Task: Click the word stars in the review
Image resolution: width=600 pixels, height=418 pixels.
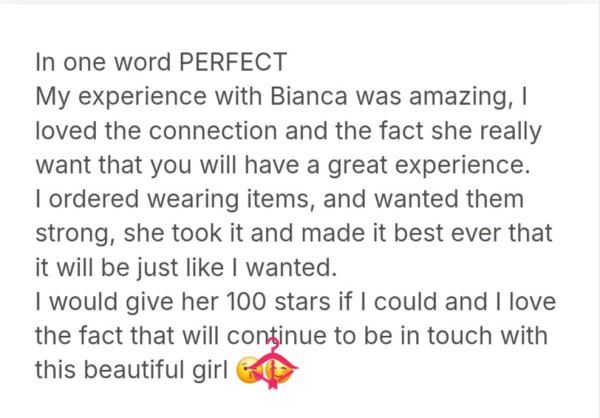Action: tap(302, 302)
